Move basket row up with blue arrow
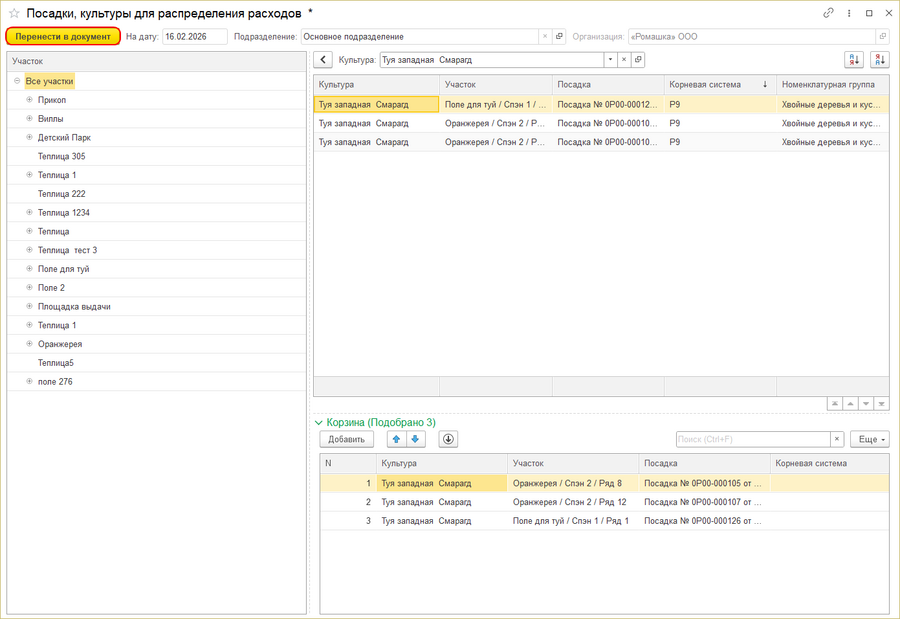The width and height of the screenshot is (900, 619). coord(396,439)
